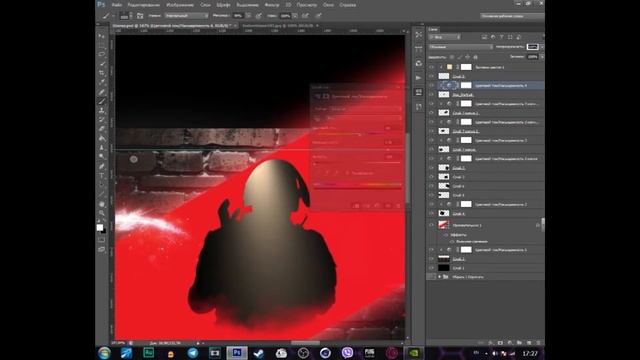The width and height of the screenshot is (640, 360).
Task: Click the foreground color swatch
Action: [x=100, y=227]
